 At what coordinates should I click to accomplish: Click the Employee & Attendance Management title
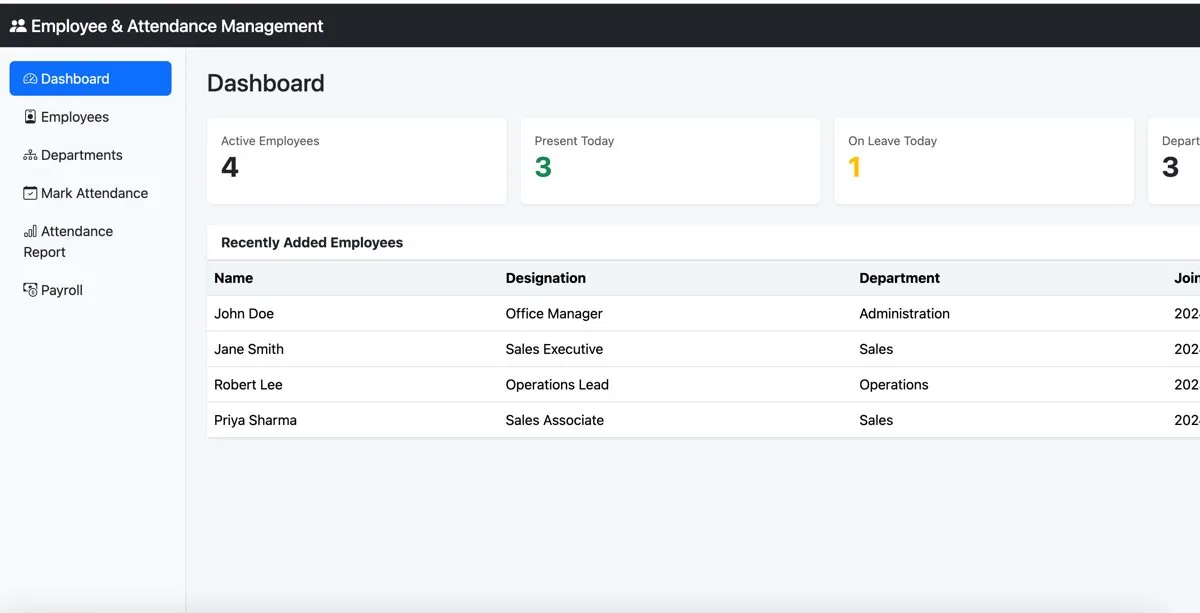point(177,26)
